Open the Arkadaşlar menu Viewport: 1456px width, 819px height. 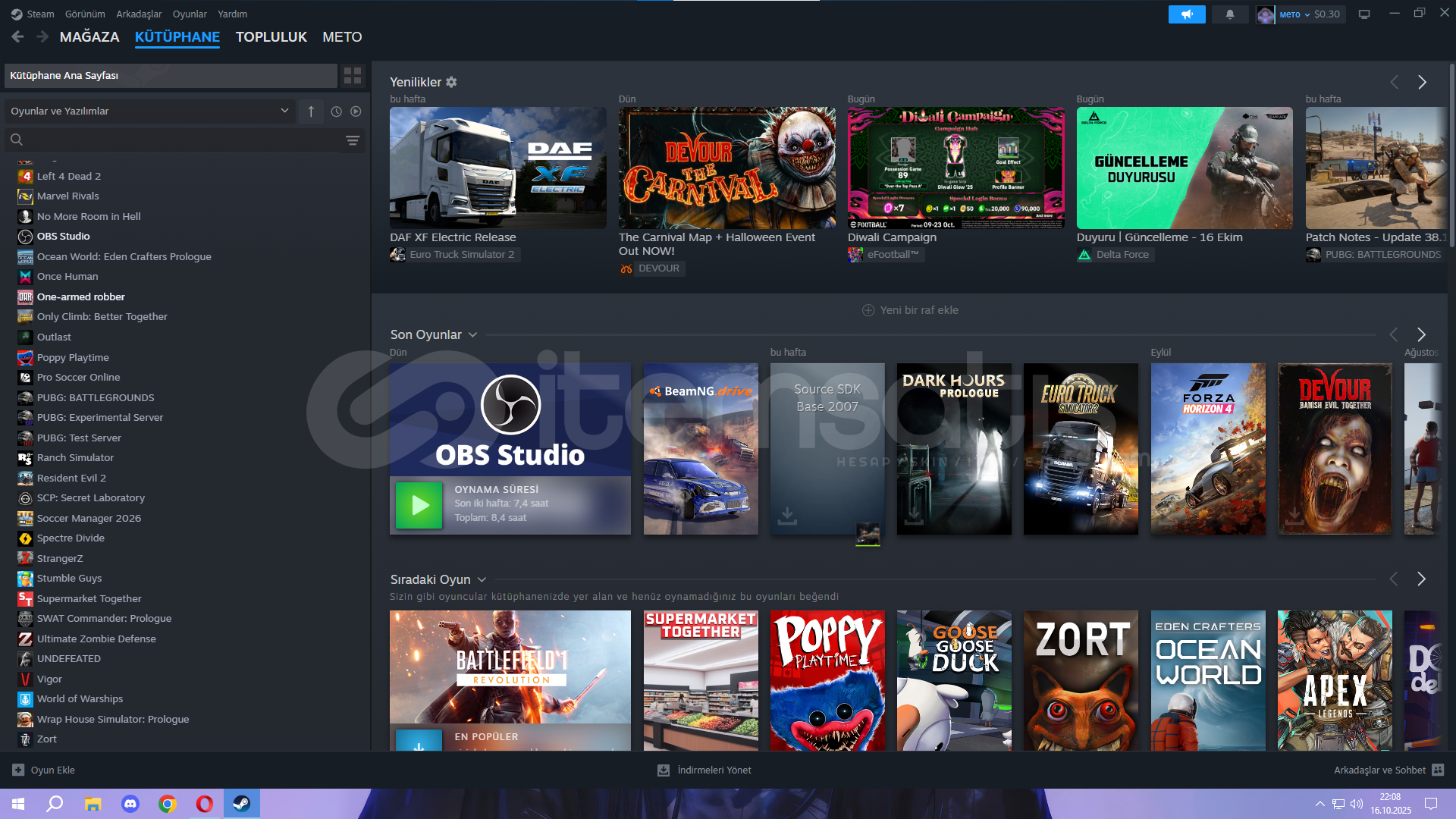click(139, 14)
